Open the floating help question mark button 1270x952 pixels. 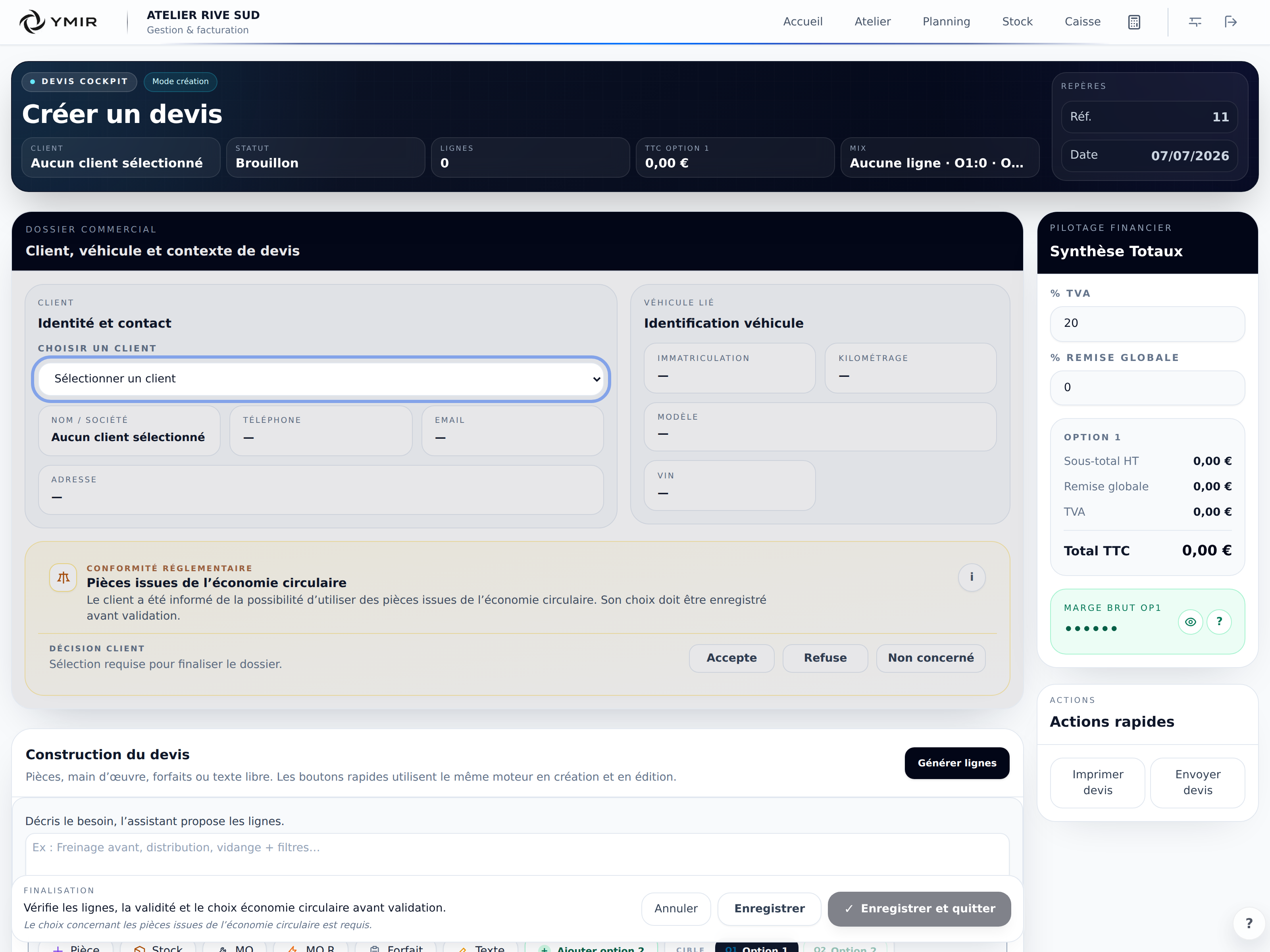[1248, 923]
